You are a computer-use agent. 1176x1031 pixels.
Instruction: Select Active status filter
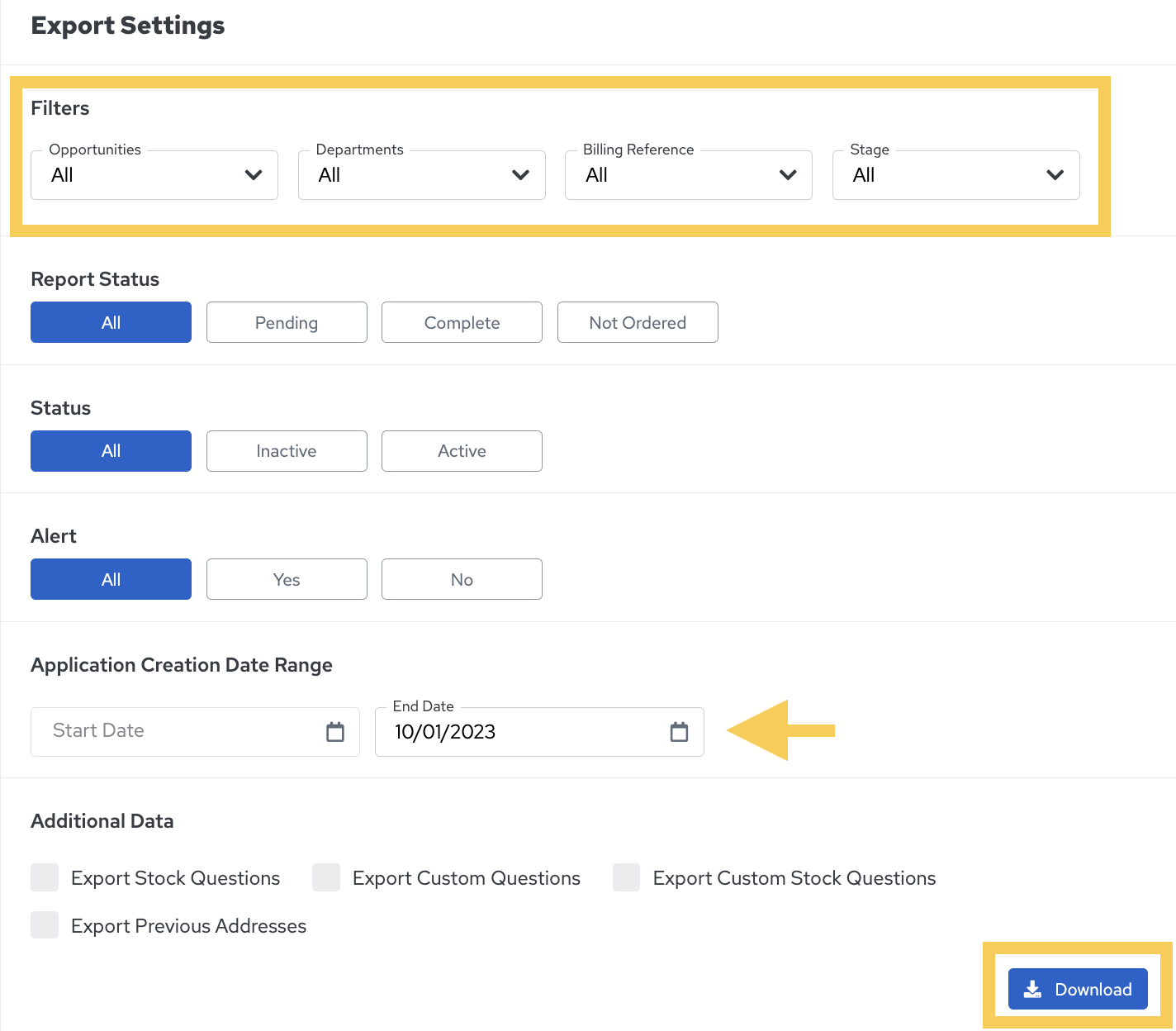click(x=462, y=451)
